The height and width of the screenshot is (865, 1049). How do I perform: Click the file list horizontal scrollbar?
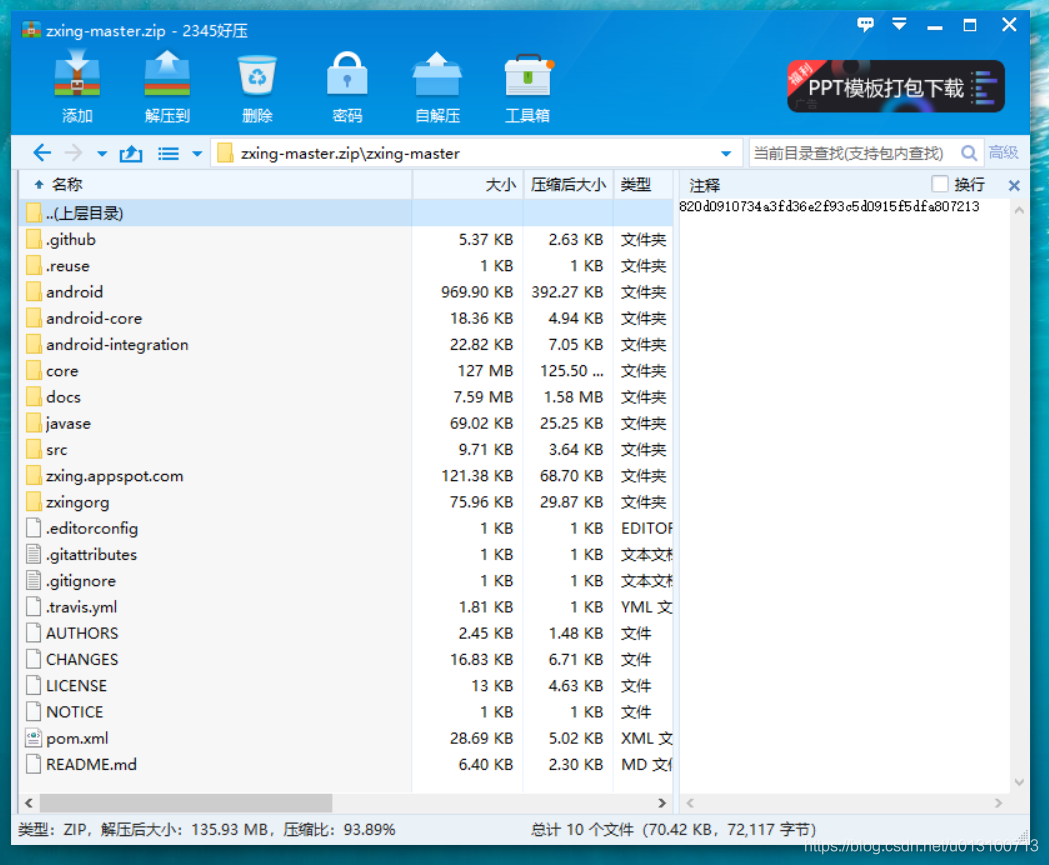pyautogui.click(x=186, y=802)
